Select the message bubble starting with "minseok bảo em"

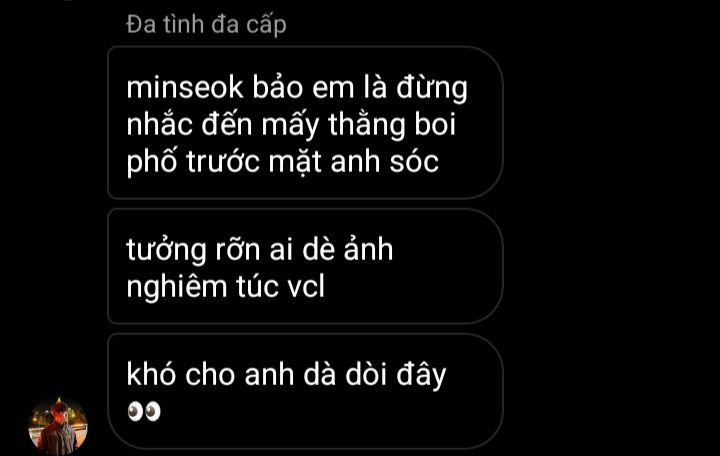point(305,123)
